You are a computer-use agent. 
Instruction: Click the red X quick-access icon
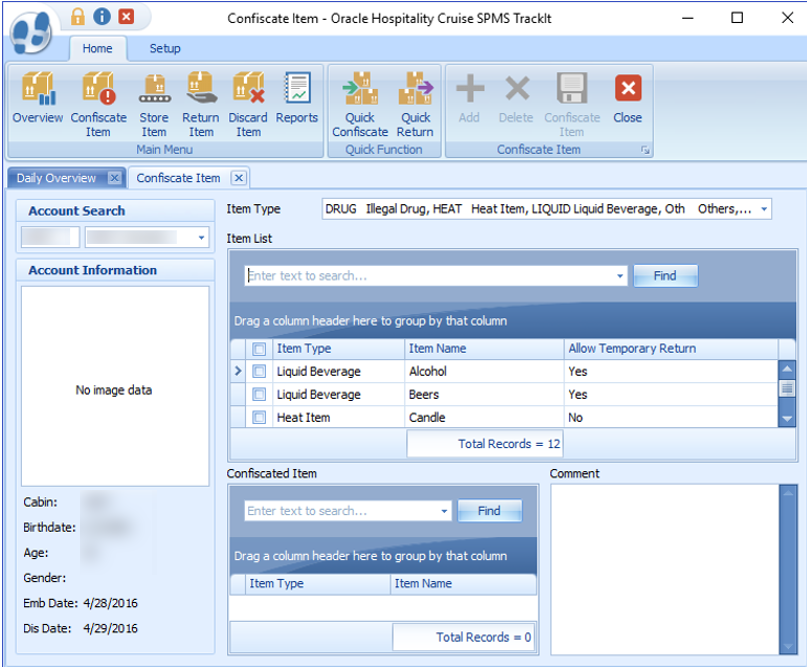tap(126, 16)
